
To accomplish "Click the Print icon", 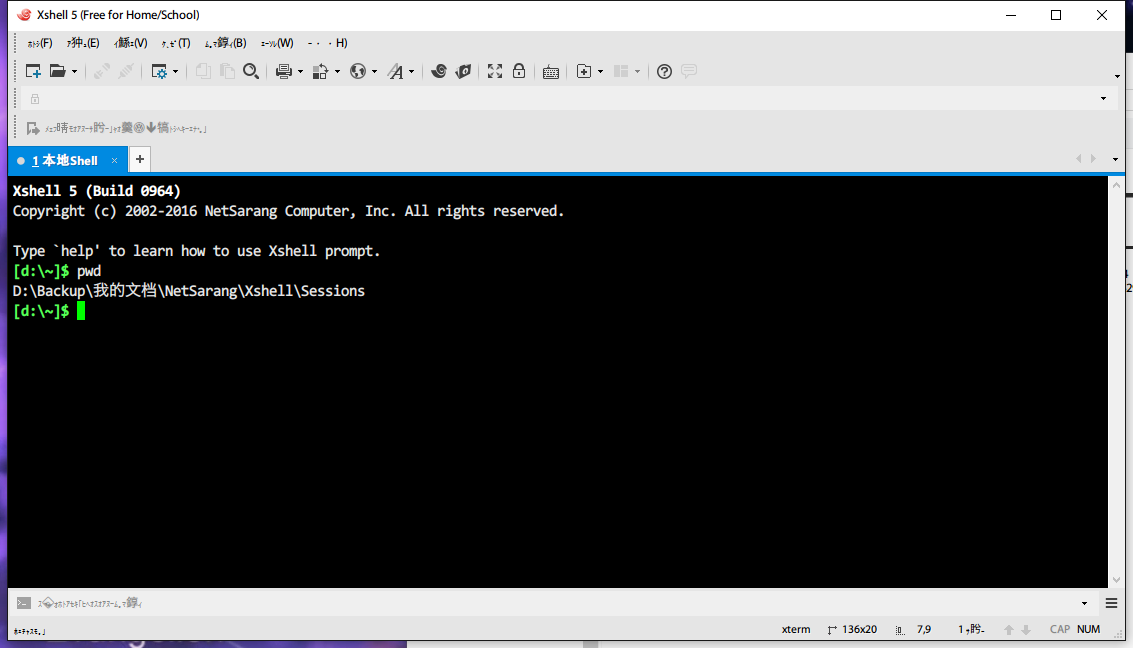I will pyautogui.click(x=283, y=71).
